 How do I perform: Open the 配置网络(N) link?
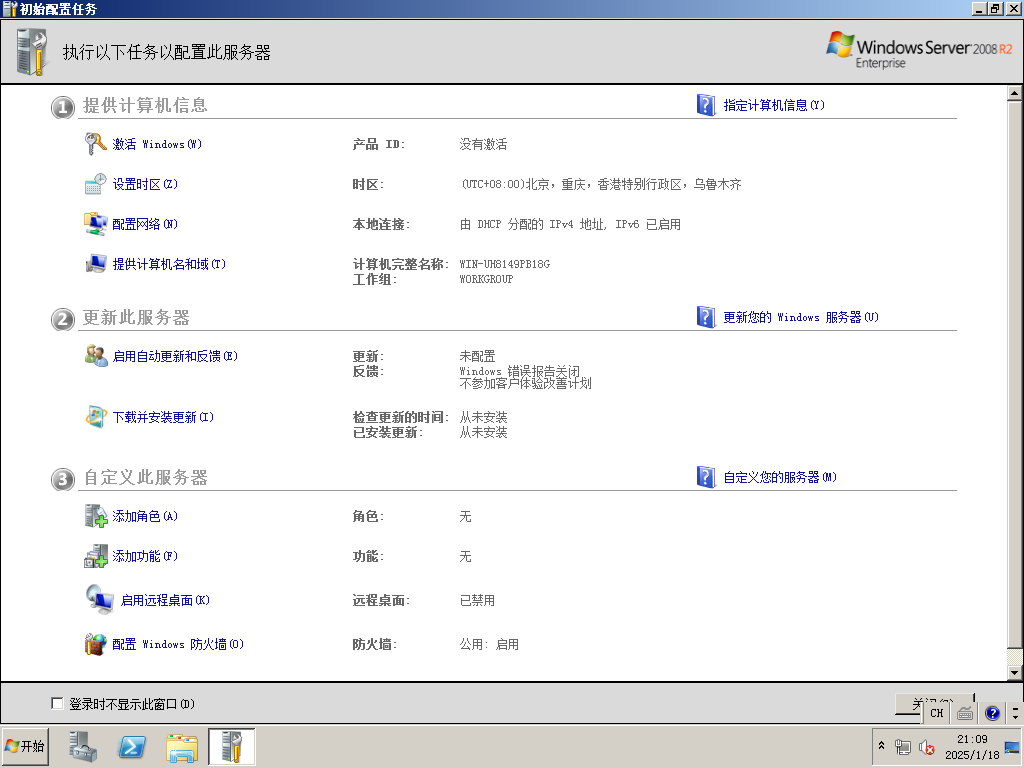pyautogui.click(x=145, y=224)
